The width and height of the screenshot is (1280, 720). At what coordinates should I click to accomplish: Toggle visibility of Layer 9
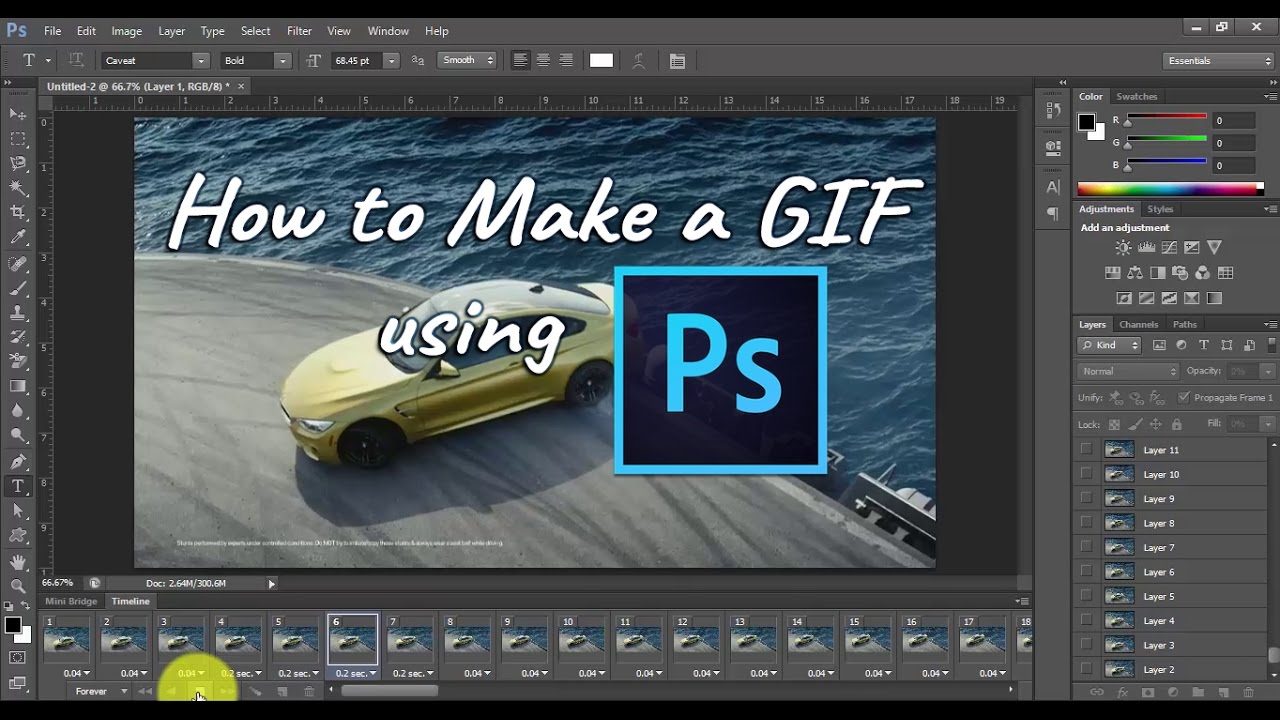click(1086, 499)
